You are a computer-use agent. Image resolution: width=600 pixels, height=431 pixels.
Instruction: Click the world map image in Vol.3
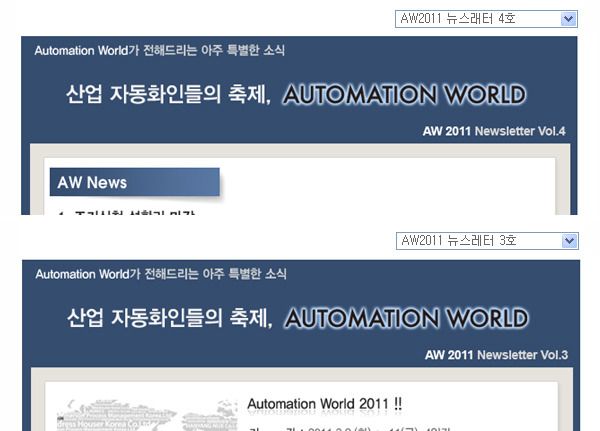pyautogui.click(x=147, y=415)
